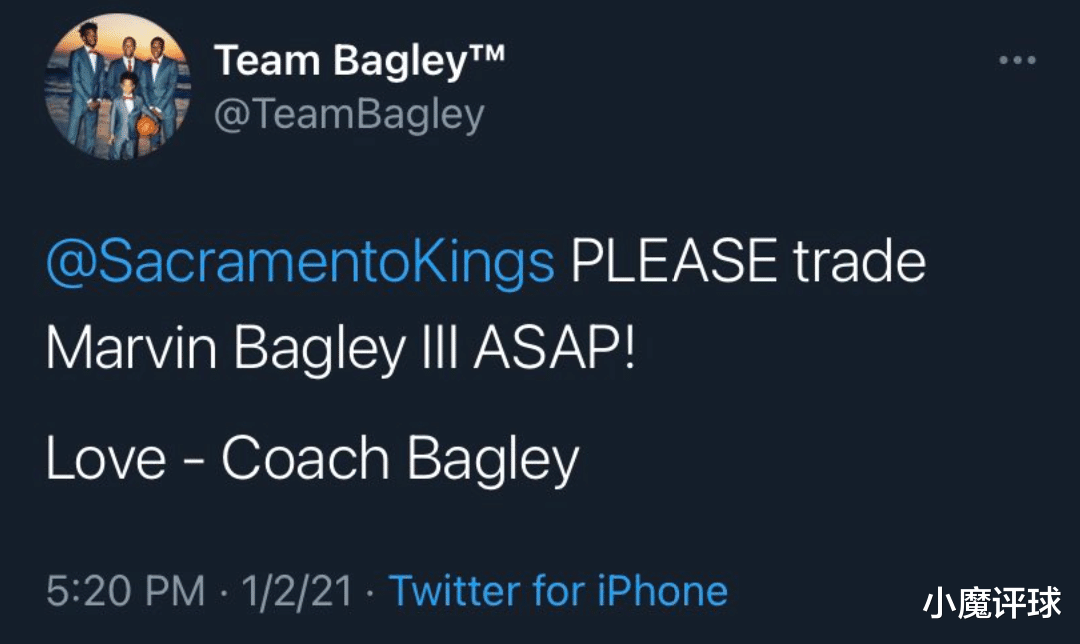Click the basketball in the profile photo

pos(148,127)
